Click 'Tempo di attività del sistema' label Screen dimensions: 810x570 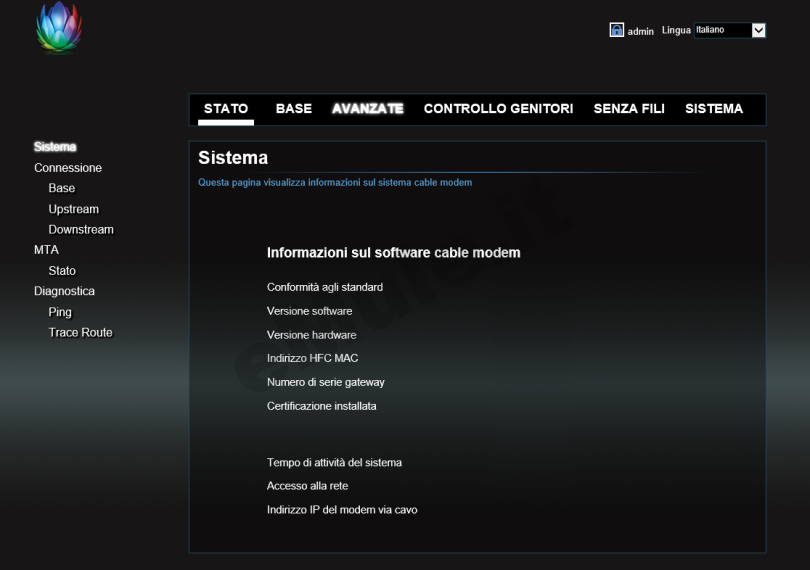tap(334, 463)
